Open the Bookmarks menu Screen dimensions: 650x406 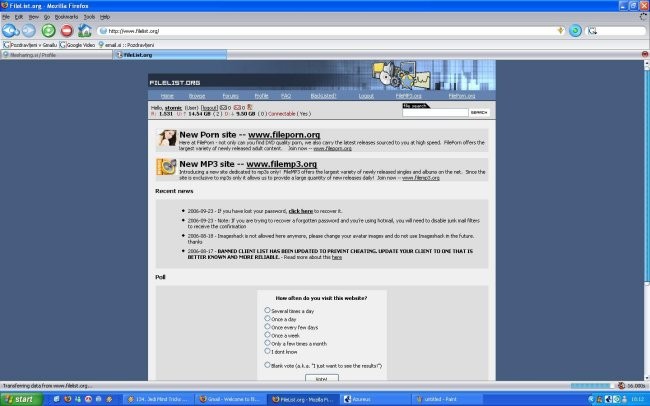point(66,17)
